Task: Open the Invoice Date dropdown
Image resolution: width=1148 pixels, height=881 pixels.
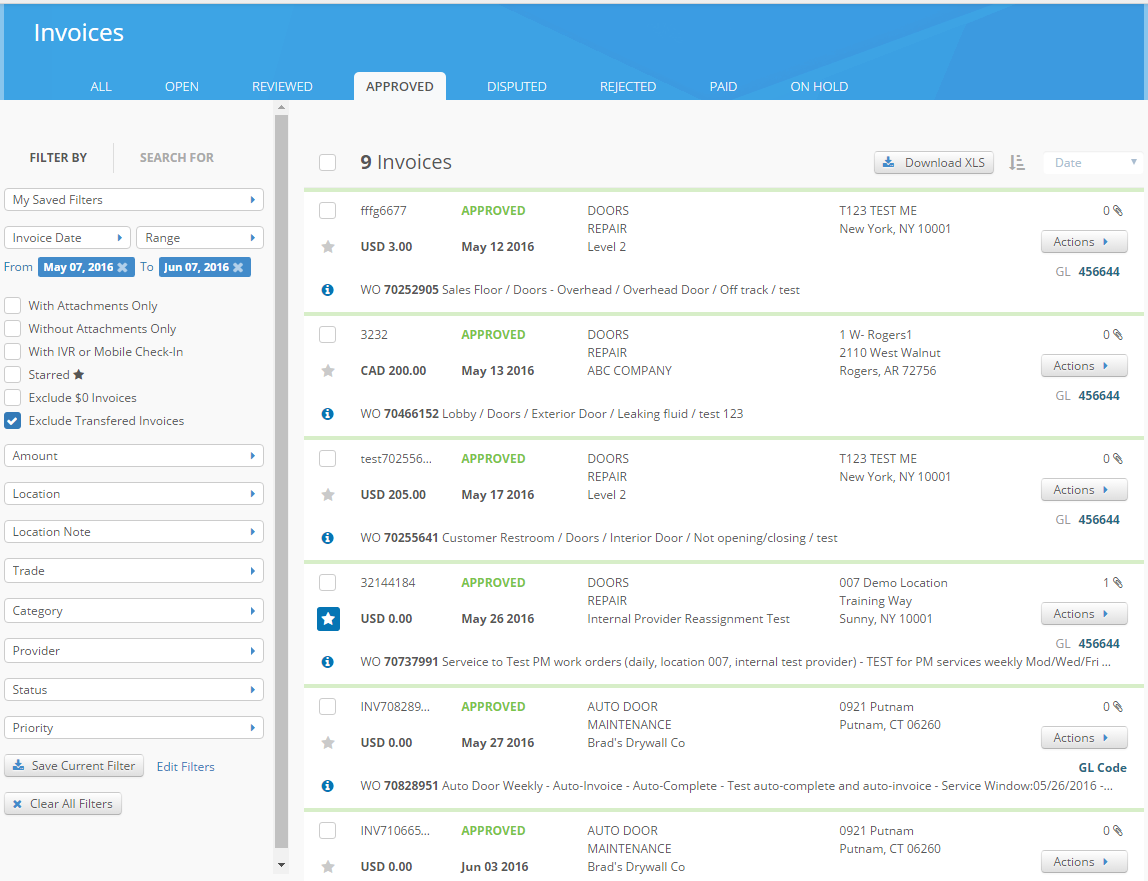Action: (x=67, y=238)
